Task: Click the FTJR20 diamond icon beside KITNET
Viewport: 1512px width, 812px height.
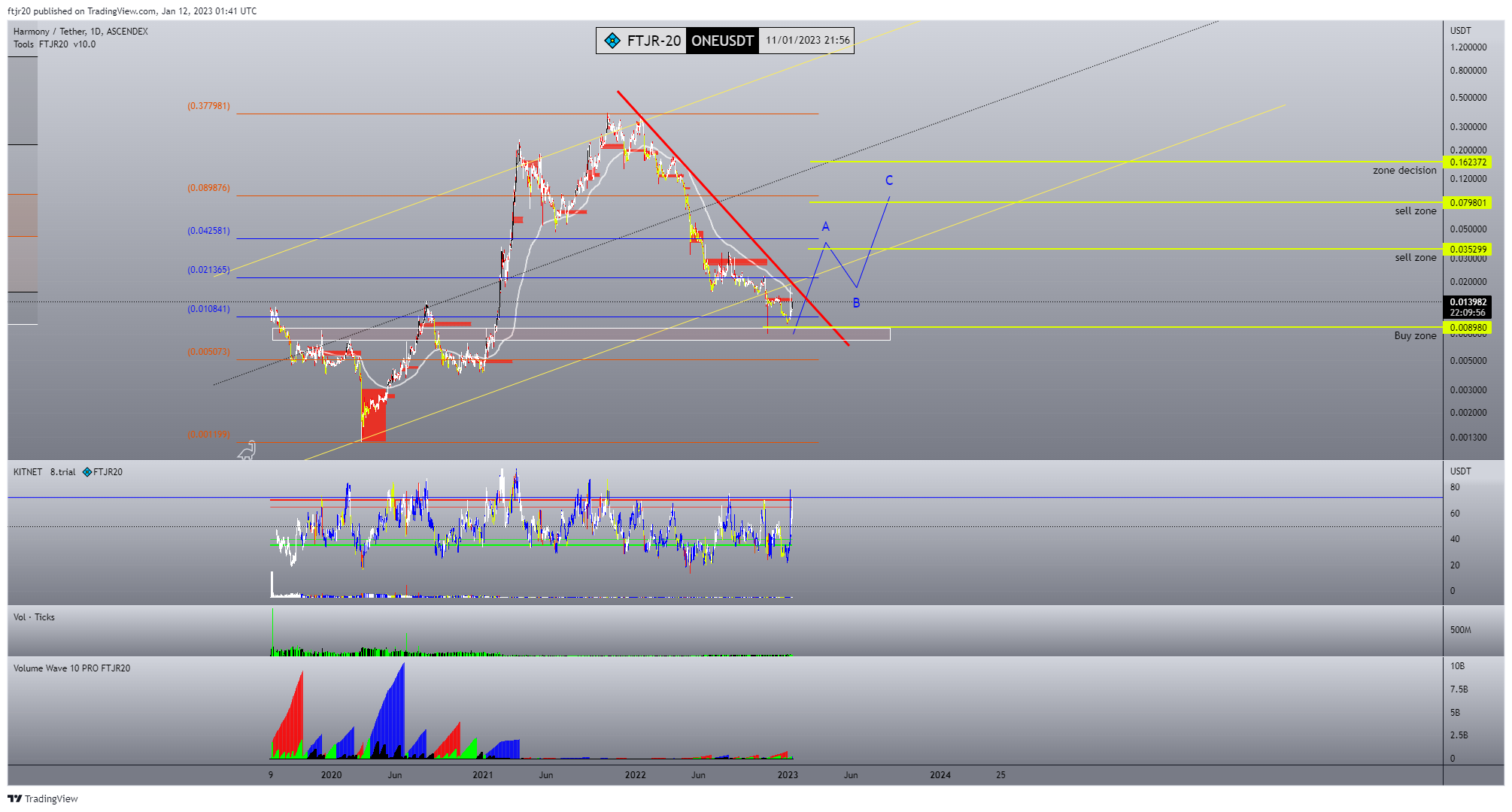Action: click(x=87, y=472)
